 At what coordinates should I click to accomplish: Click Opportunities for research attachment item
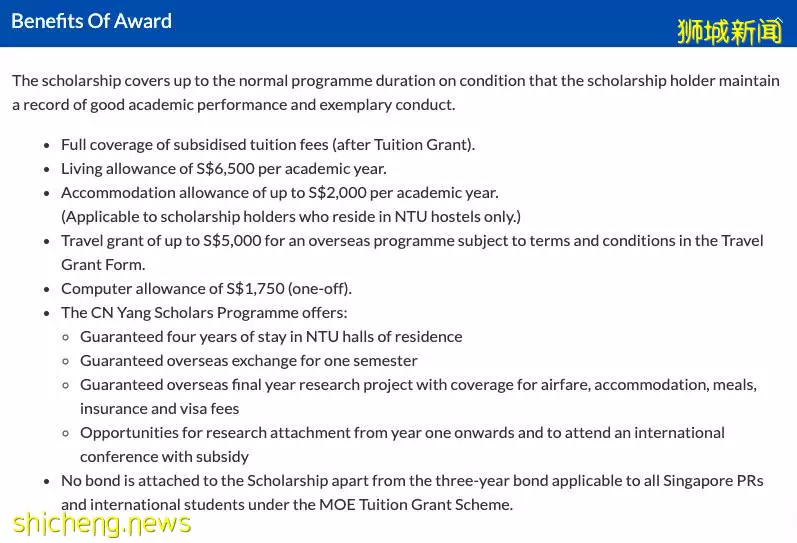[x=402, y=433]
